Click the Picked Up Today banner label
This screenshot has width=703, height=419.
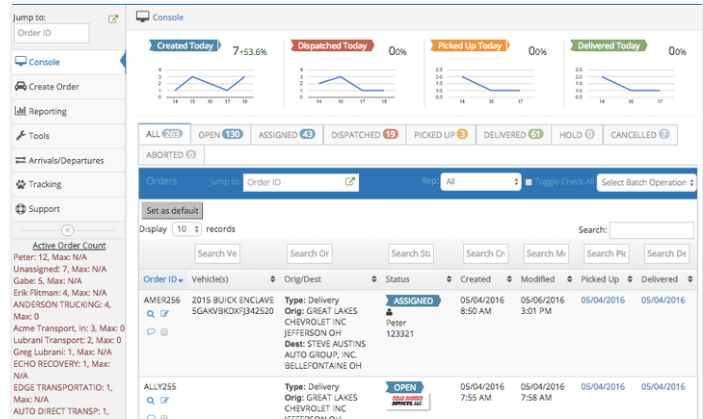(x=469, y=45)
